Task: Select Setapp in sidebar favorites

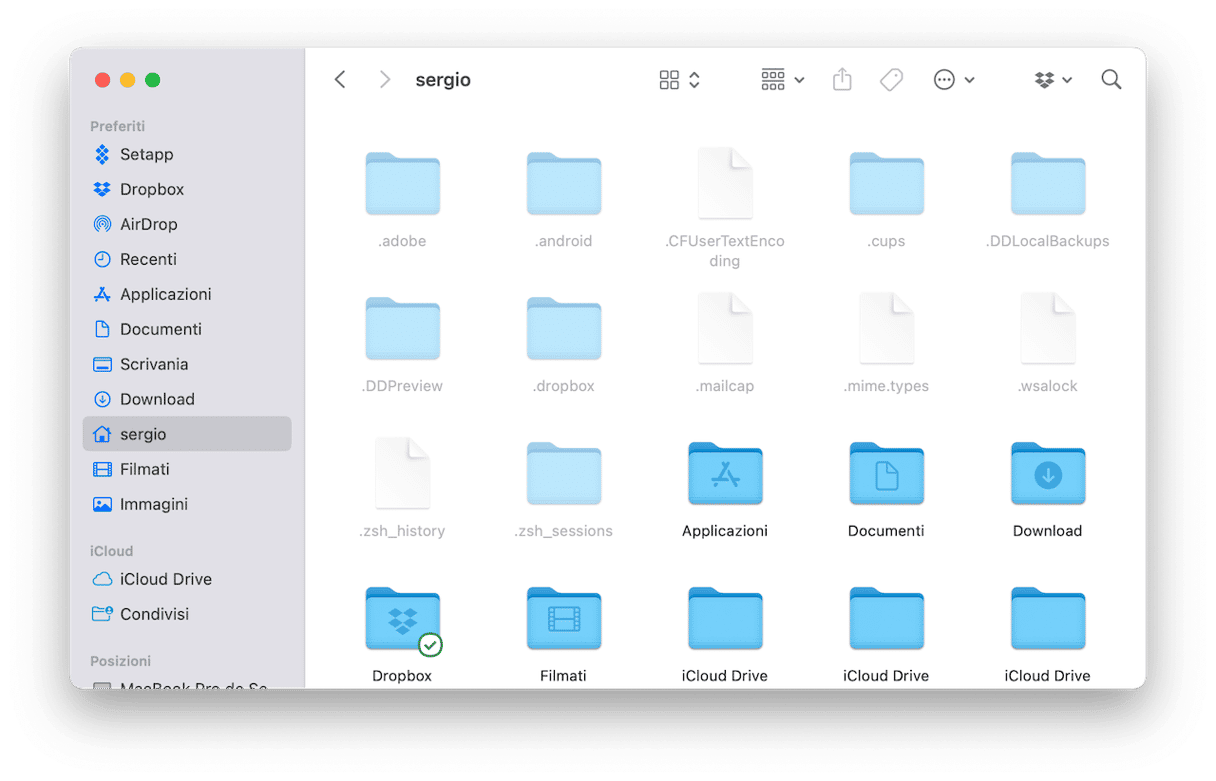Action: 146,154
